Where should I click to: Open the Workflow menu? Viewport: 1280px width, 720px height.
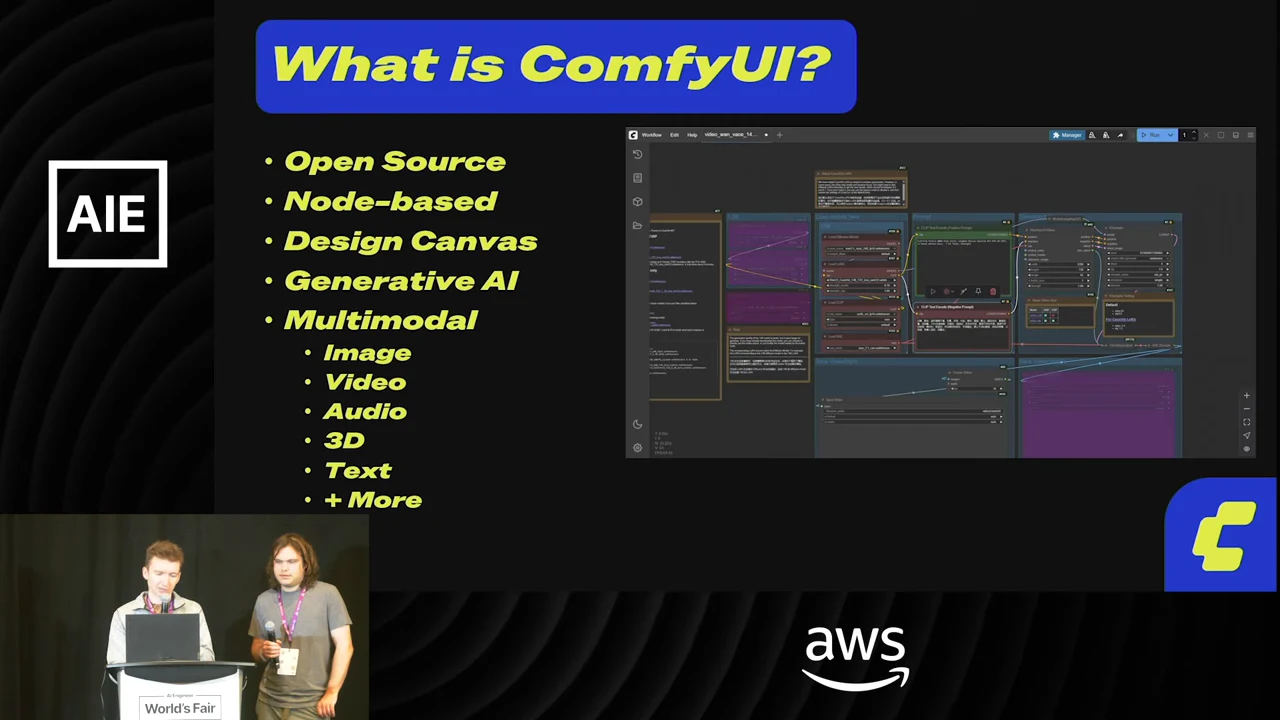652,135
